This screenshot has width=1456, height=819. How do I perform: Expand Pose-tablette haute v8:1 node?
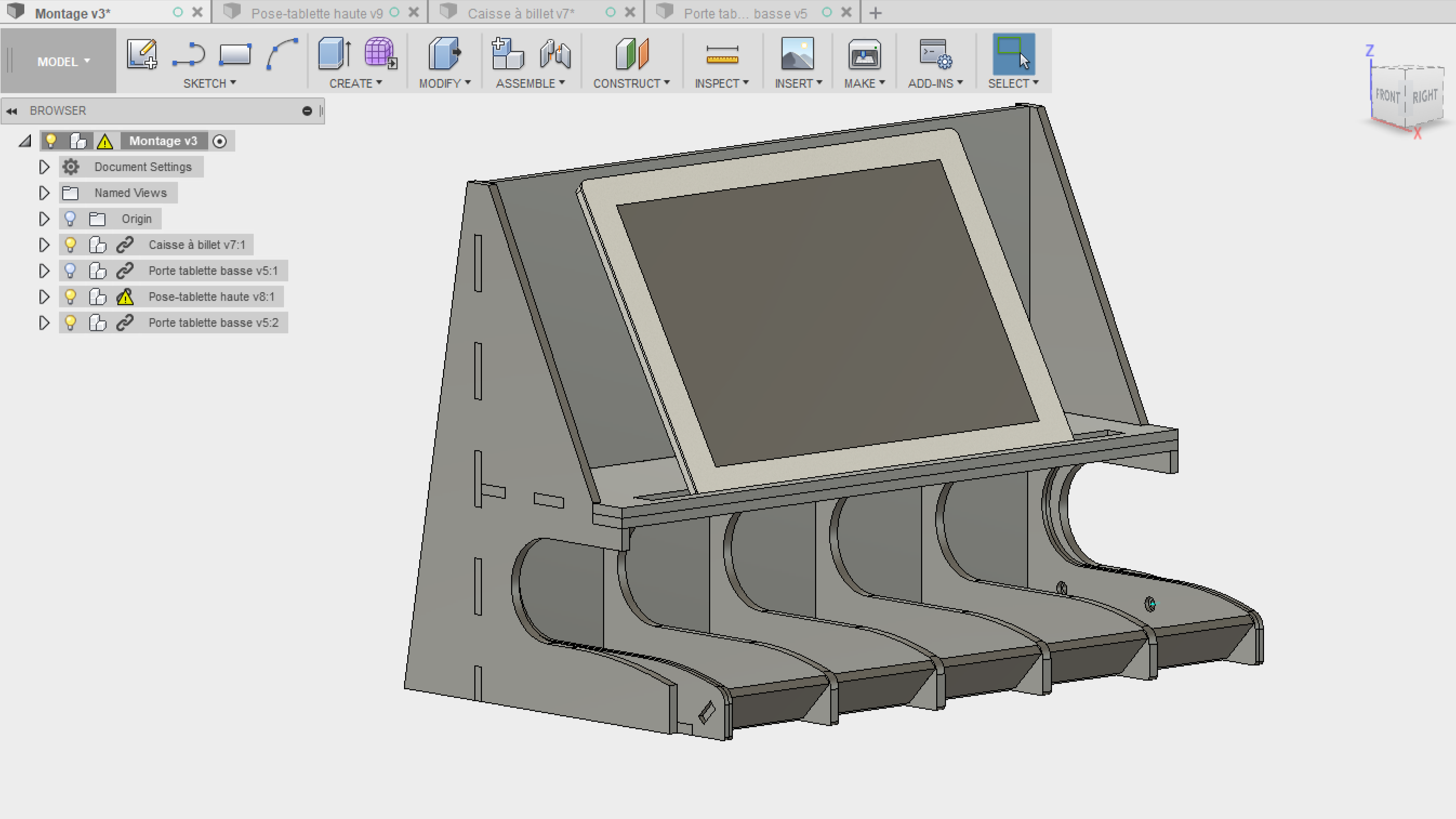point(44,297)
